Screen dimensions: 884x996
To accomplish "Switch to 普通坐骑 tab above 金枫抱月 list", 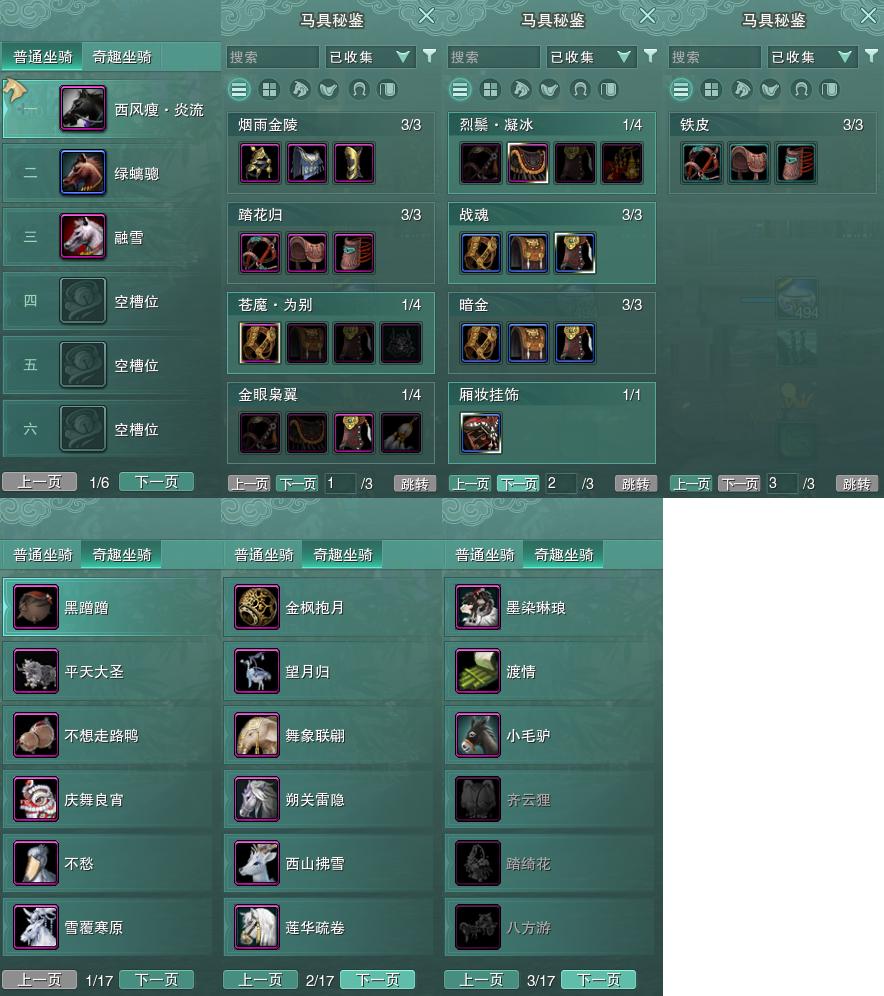I will coord(264,555).
